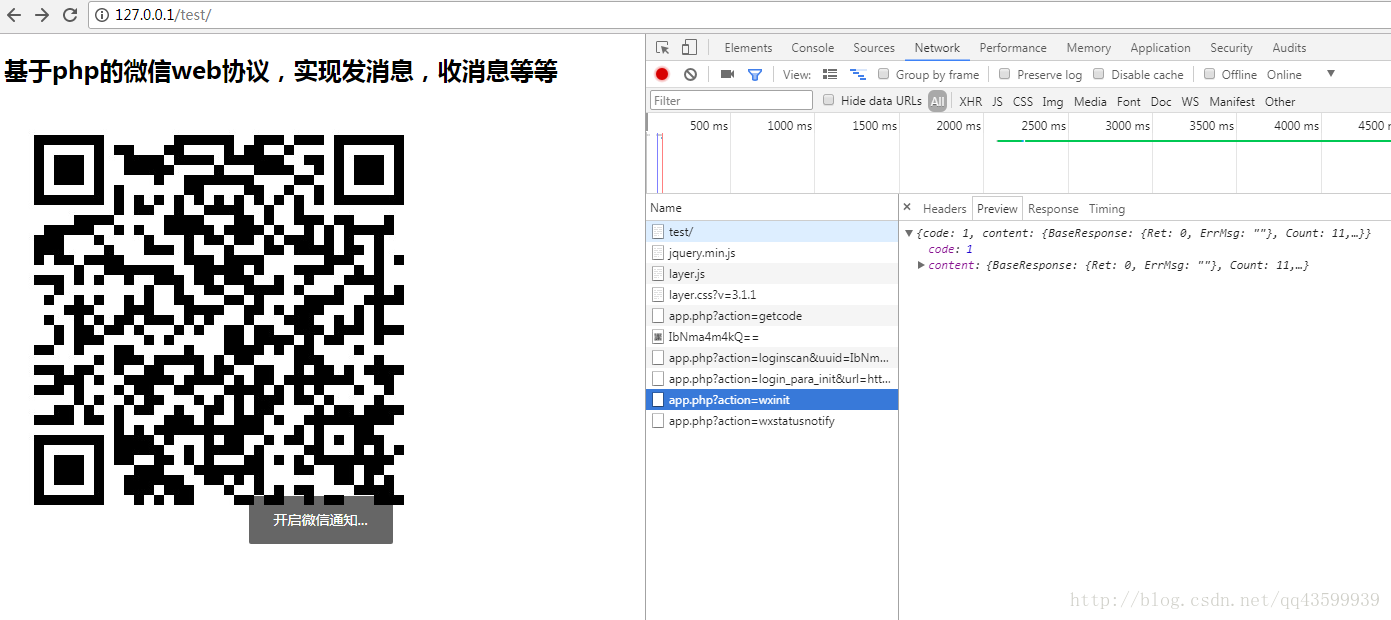Image resolution: width=1391 pixels, height=620 pixels.
Task: Collapse the root JSON object in Preview
Action: [x=909, y=233]
